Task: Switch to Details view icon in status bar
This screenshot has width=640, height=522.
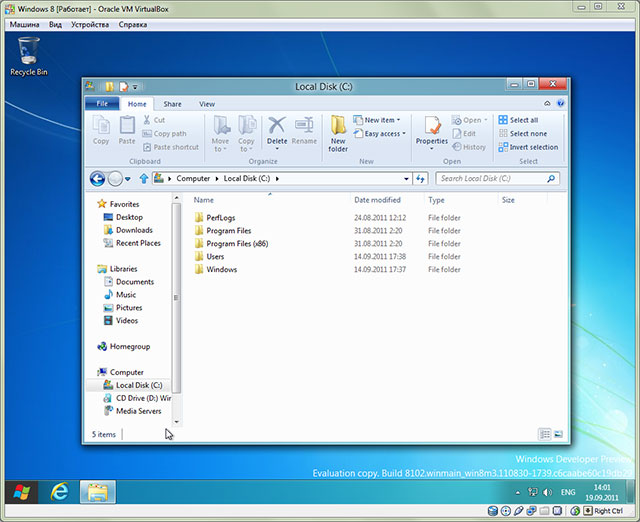Action: (544, 434)
